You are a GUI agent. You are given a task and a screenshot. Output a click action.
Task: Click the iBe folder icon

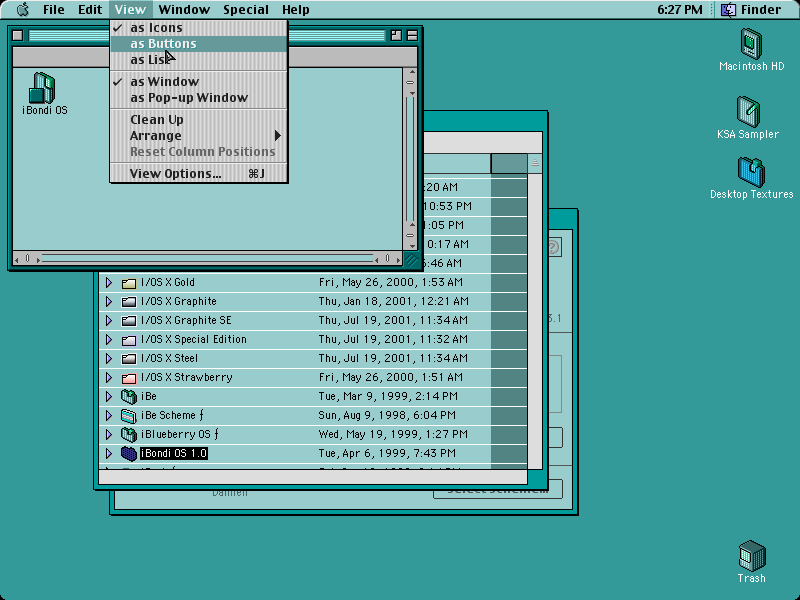129,396
